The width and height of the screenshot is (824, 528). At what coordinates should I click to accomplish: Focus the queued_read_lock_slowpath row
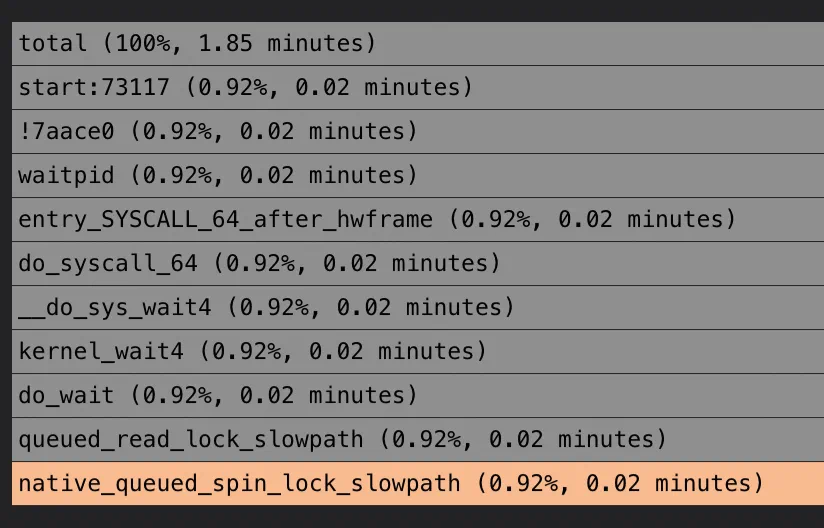click(412, 439)
